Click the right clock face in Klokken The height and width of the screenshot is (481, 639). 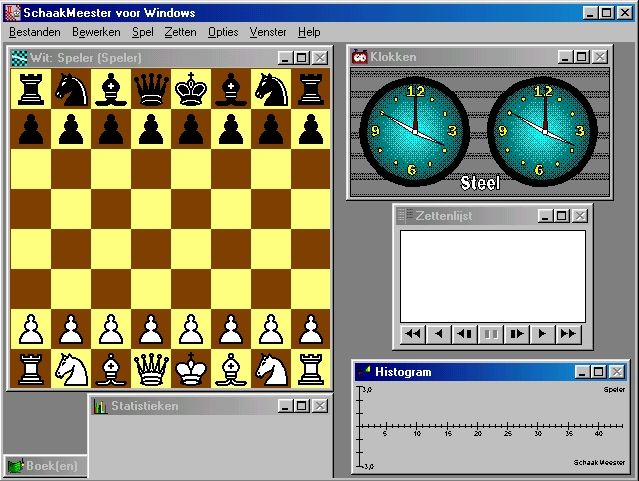(x=542, y=131)
